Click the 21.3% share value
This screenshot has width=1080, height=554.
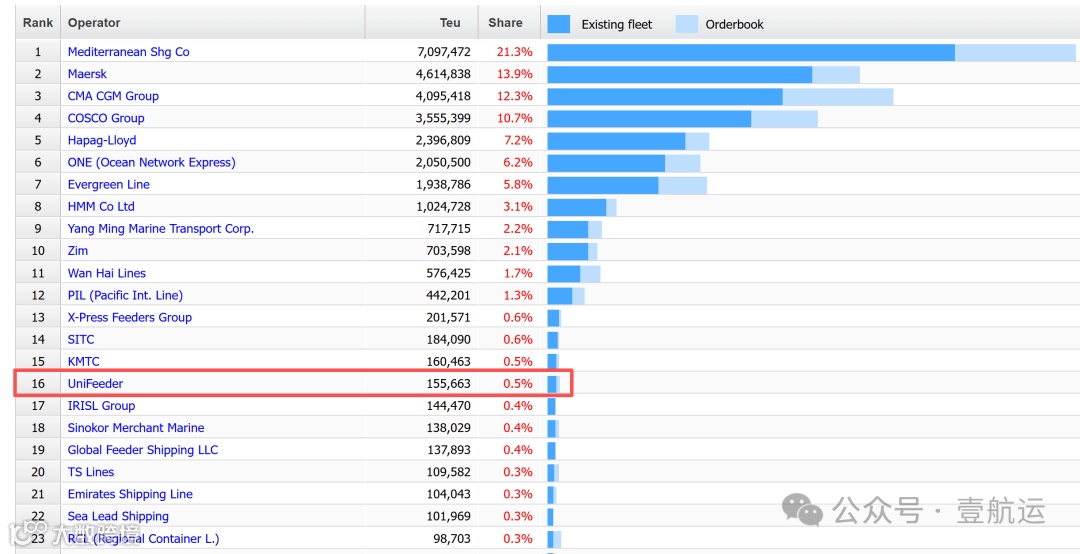[x=515, y=52]
